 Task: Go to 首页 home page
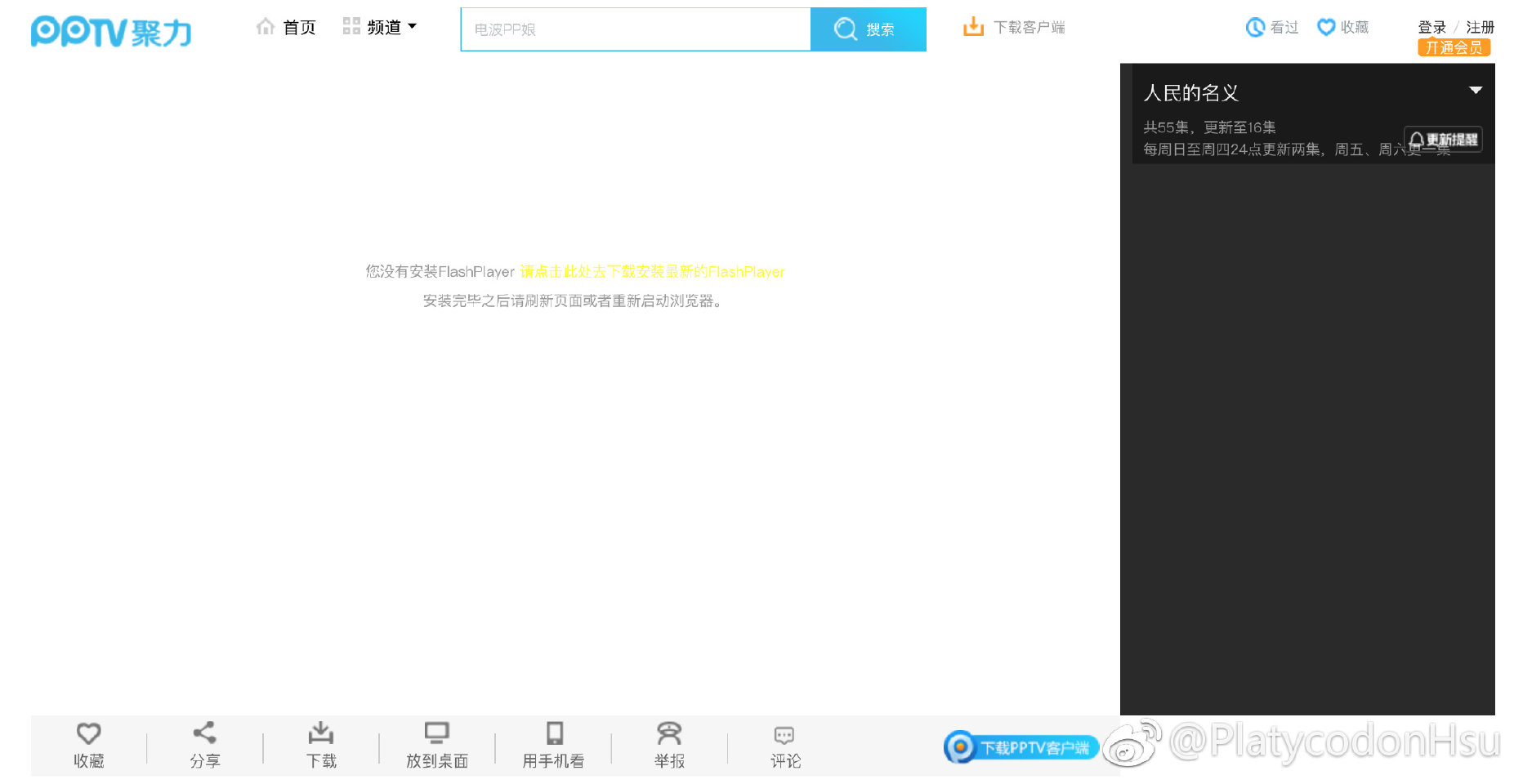pos(287,28)
